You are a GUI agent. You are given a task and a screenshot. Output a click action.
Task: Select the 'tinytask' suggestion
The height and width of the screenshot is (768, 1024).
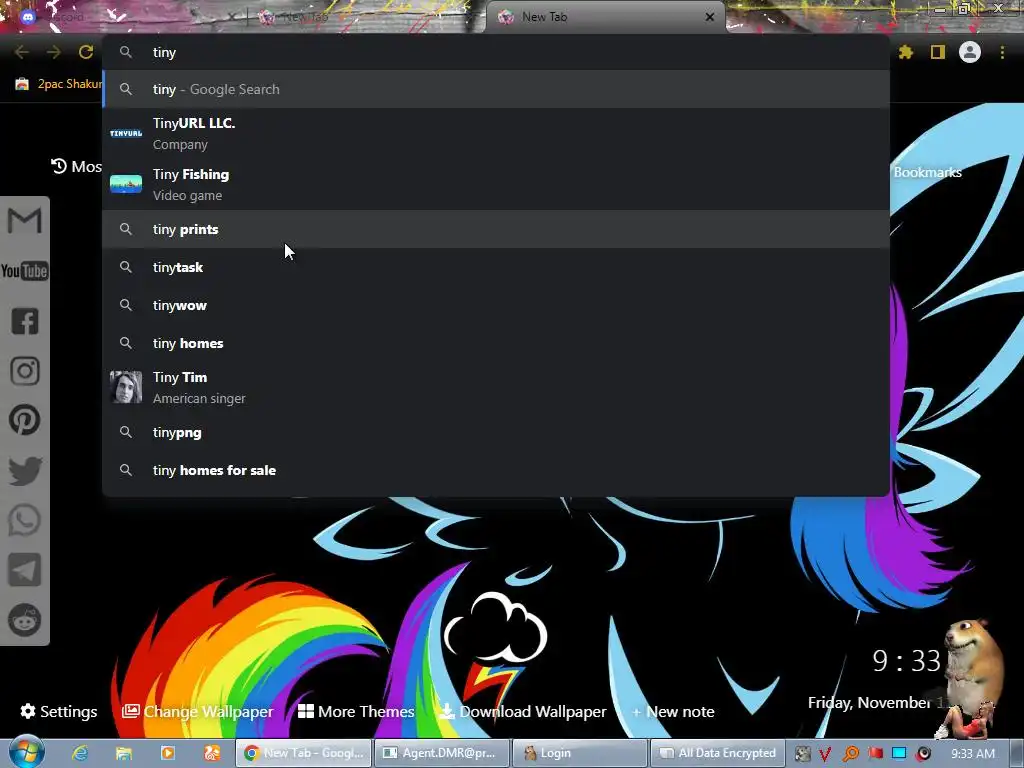click(496, 267)
